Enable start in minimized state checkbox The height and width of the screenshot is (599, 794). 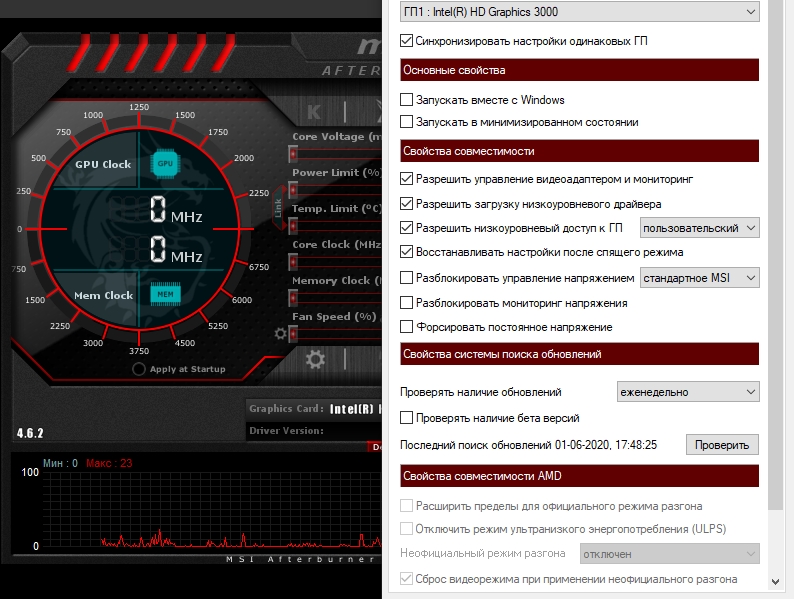(406, 122)
